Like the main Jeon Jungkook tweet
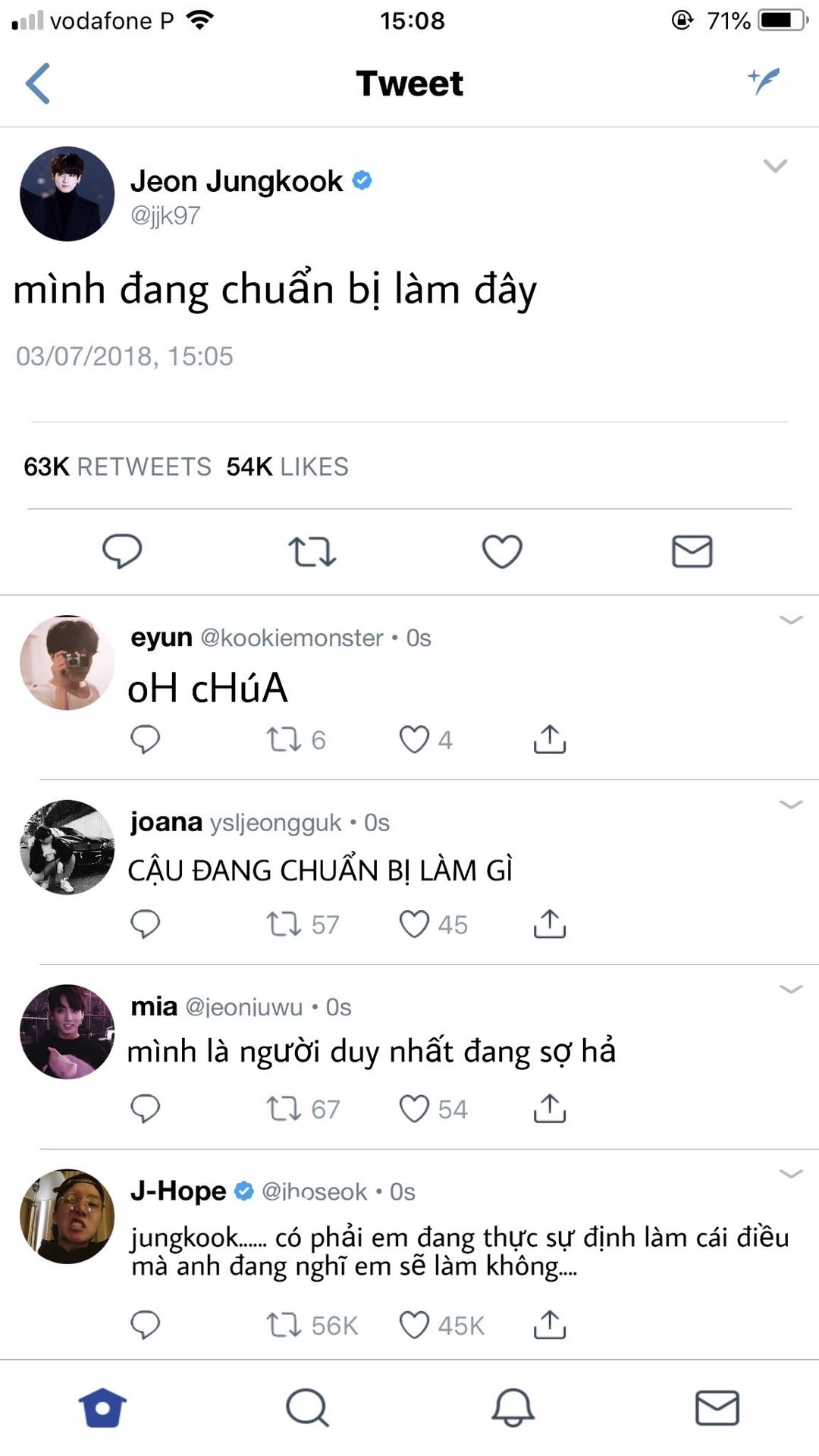819x1456 pixels. pyautogui.click(x=502, y=551)
